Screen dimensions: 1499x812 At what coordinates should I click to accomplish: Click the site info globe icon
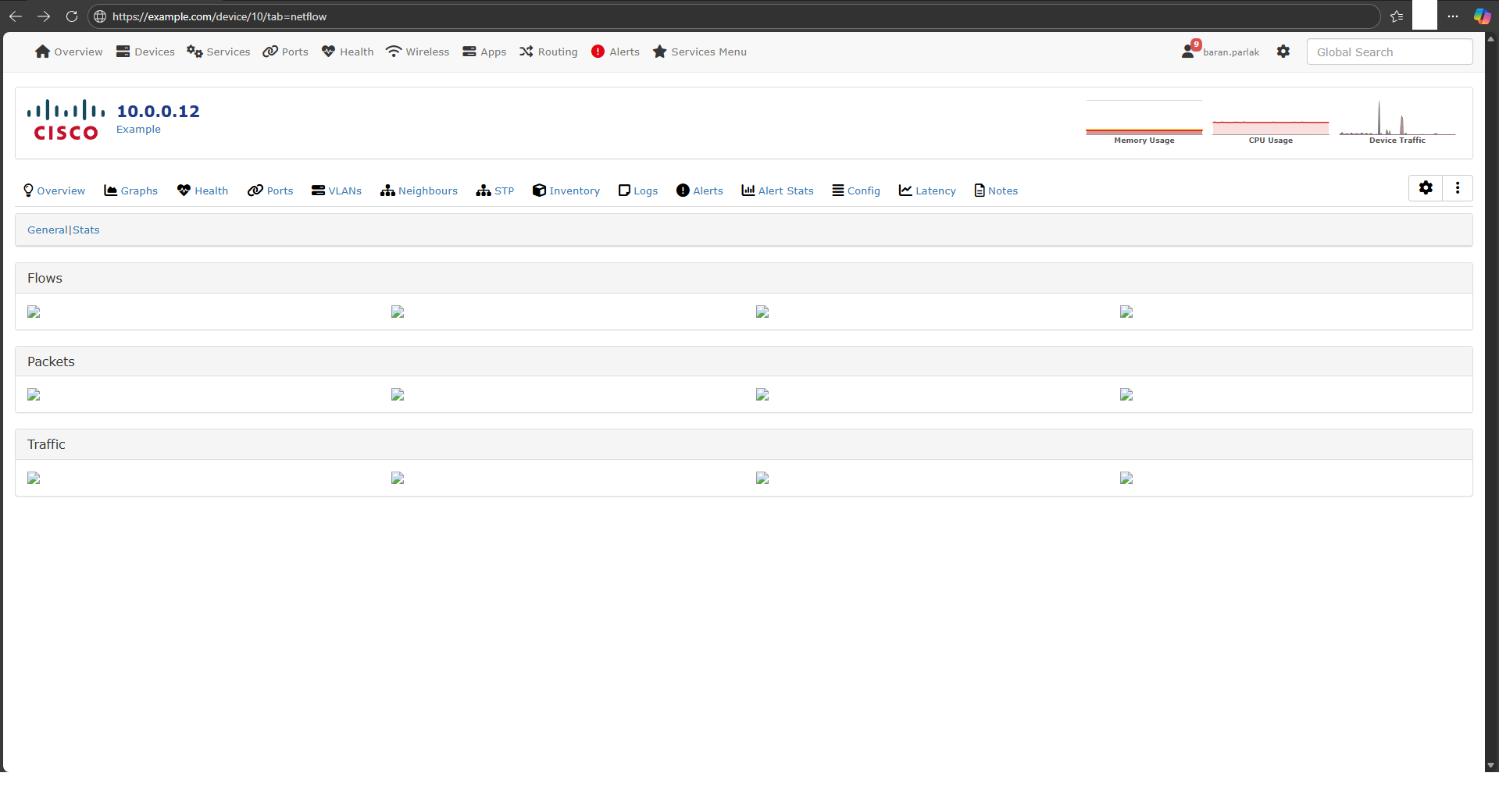(100, 16)
